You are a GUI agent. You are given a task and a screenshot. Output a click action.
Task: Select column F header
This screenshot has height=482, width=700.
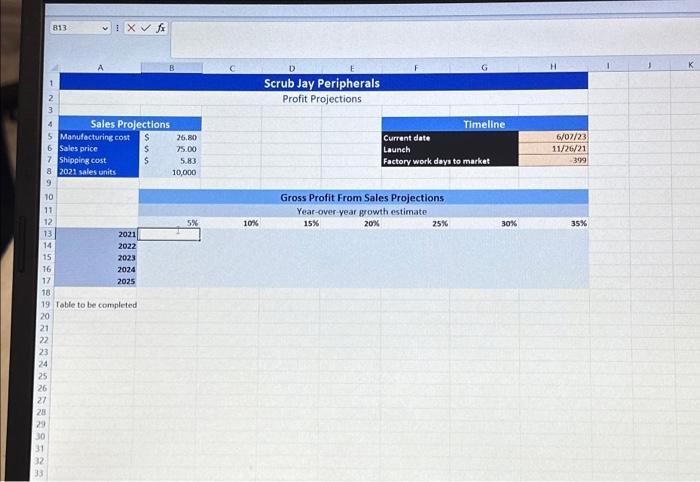[x=416, y=68]
